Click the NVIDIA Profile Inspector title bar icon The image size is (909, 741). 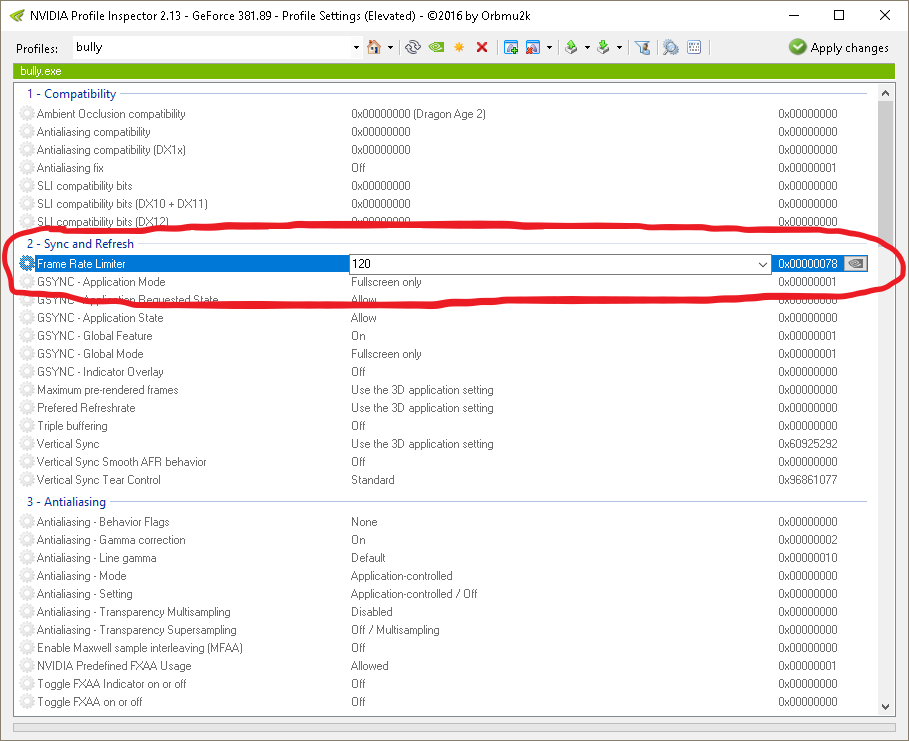point(17,16)
